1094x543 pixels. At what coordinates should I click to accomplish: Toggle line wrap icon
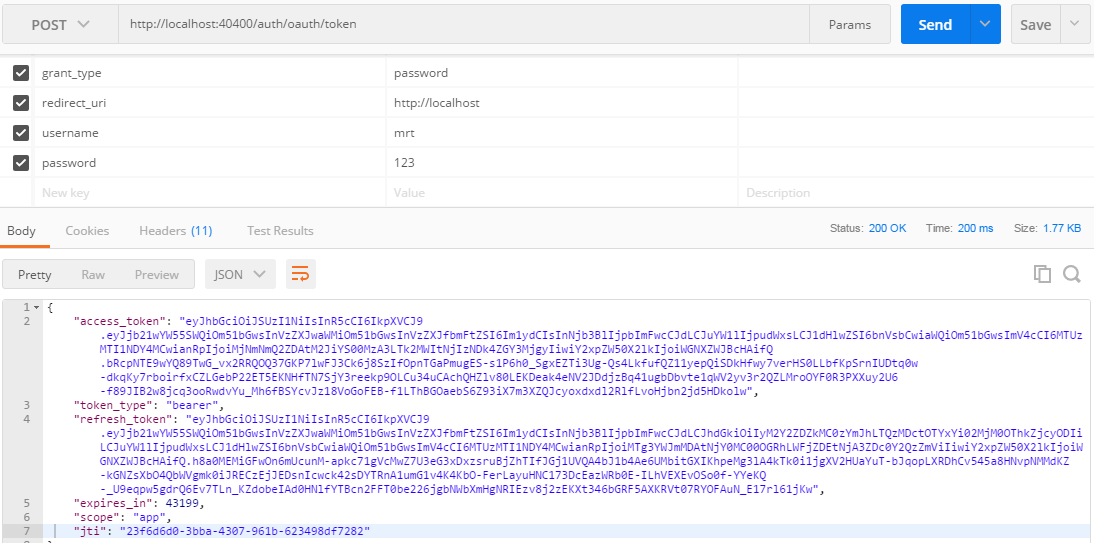(x=301, y=274)
